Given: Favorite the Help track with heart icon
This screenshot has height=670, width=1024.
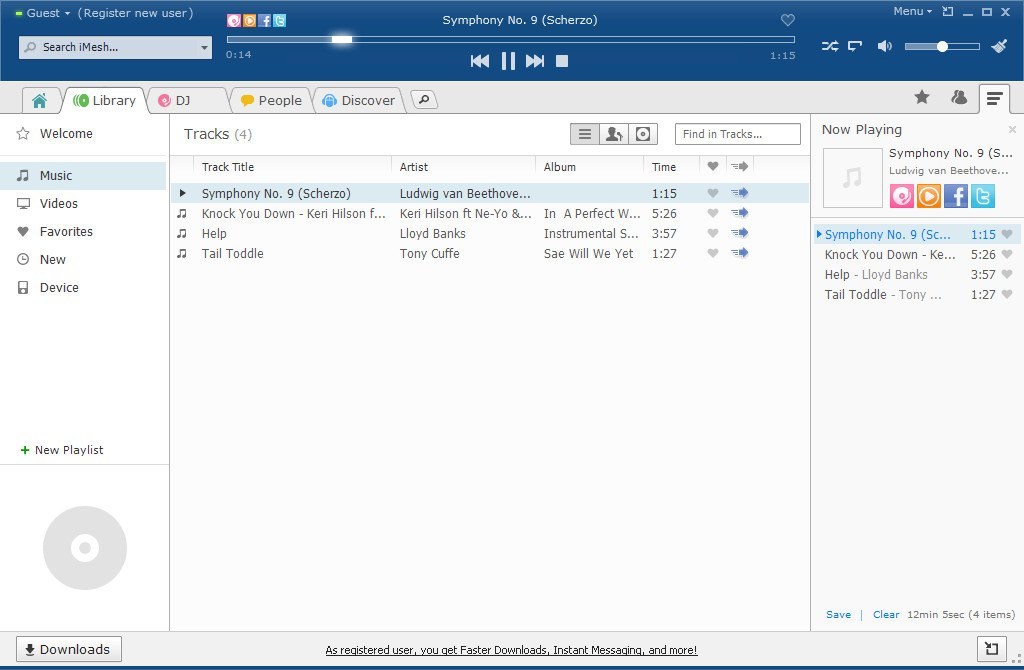Looking at the screenshot, I should (x=713, y=233).
